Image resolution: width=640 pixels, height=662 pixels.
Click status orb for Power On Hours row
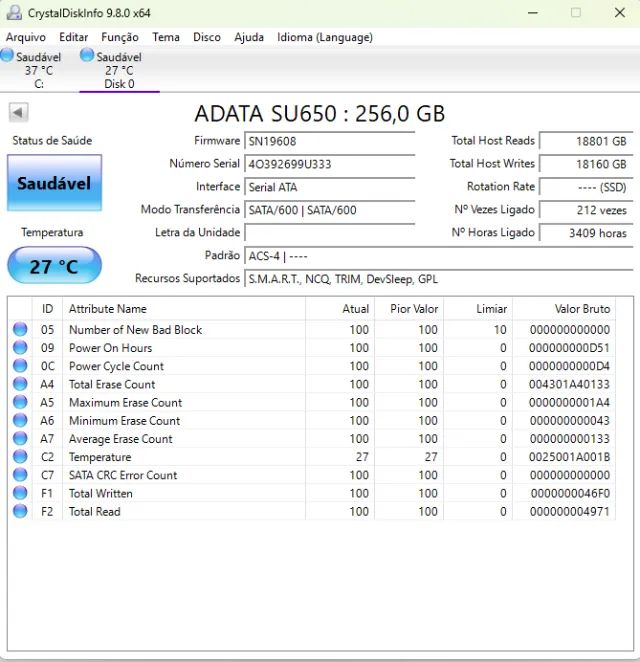20,347
